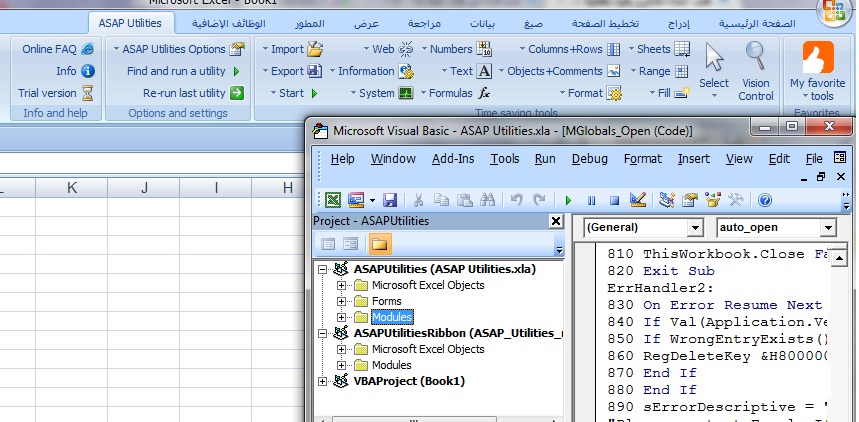Screen dimensions: 859x422
Task: Open the Start dropdown
Action: (x=294, y=93)
